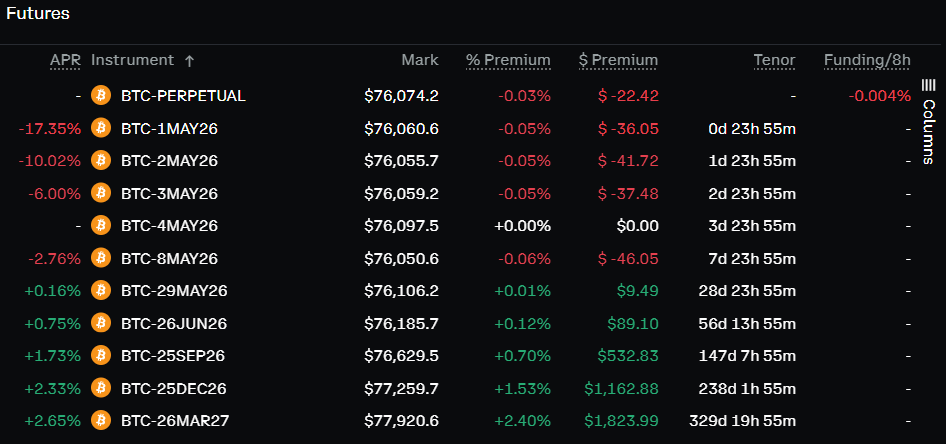Click the $77,920.6 mark price
This screenshot has width=946, height=444.
(401, 420)
